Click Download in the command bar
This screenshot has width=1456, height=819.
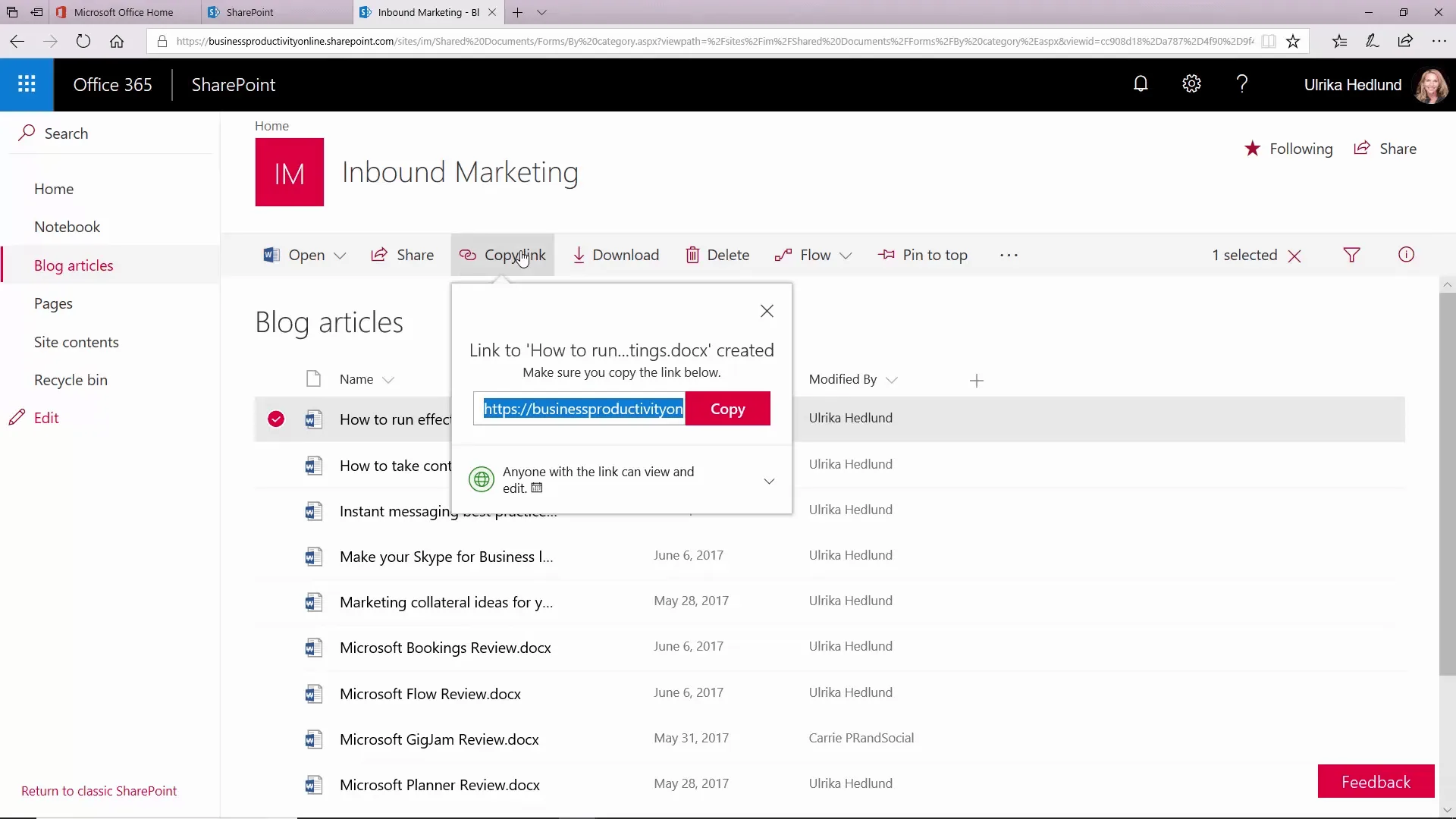616,256
